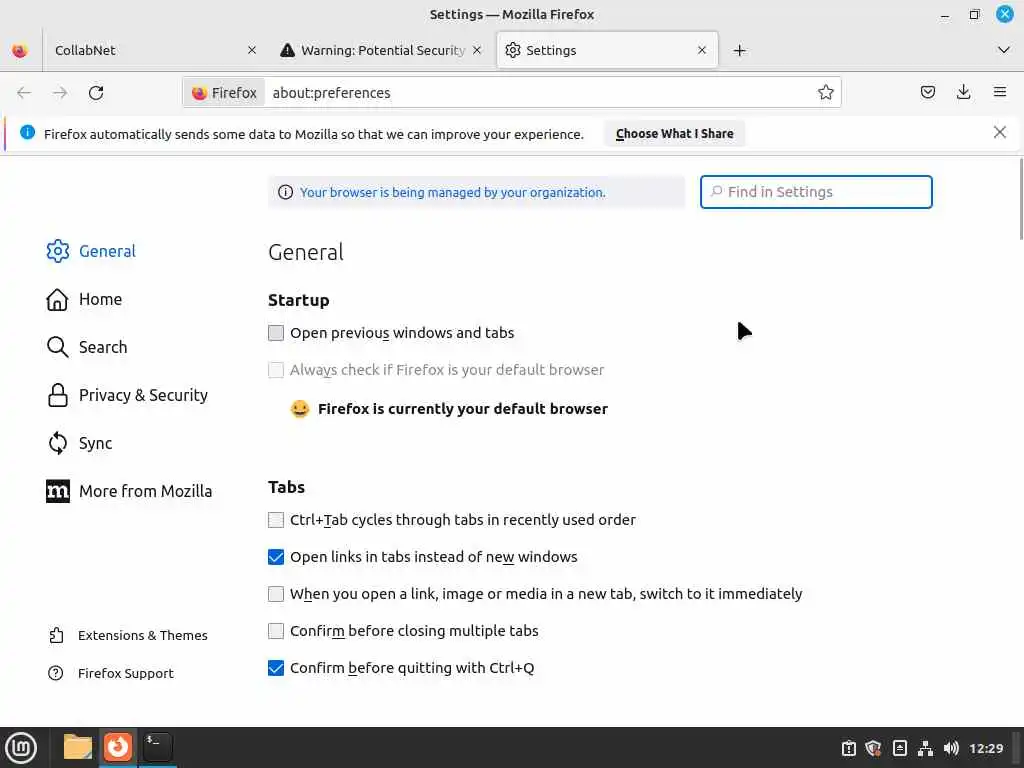Open Extensions & Themes link
1024x768 pixels.
(x=129, y=635)
